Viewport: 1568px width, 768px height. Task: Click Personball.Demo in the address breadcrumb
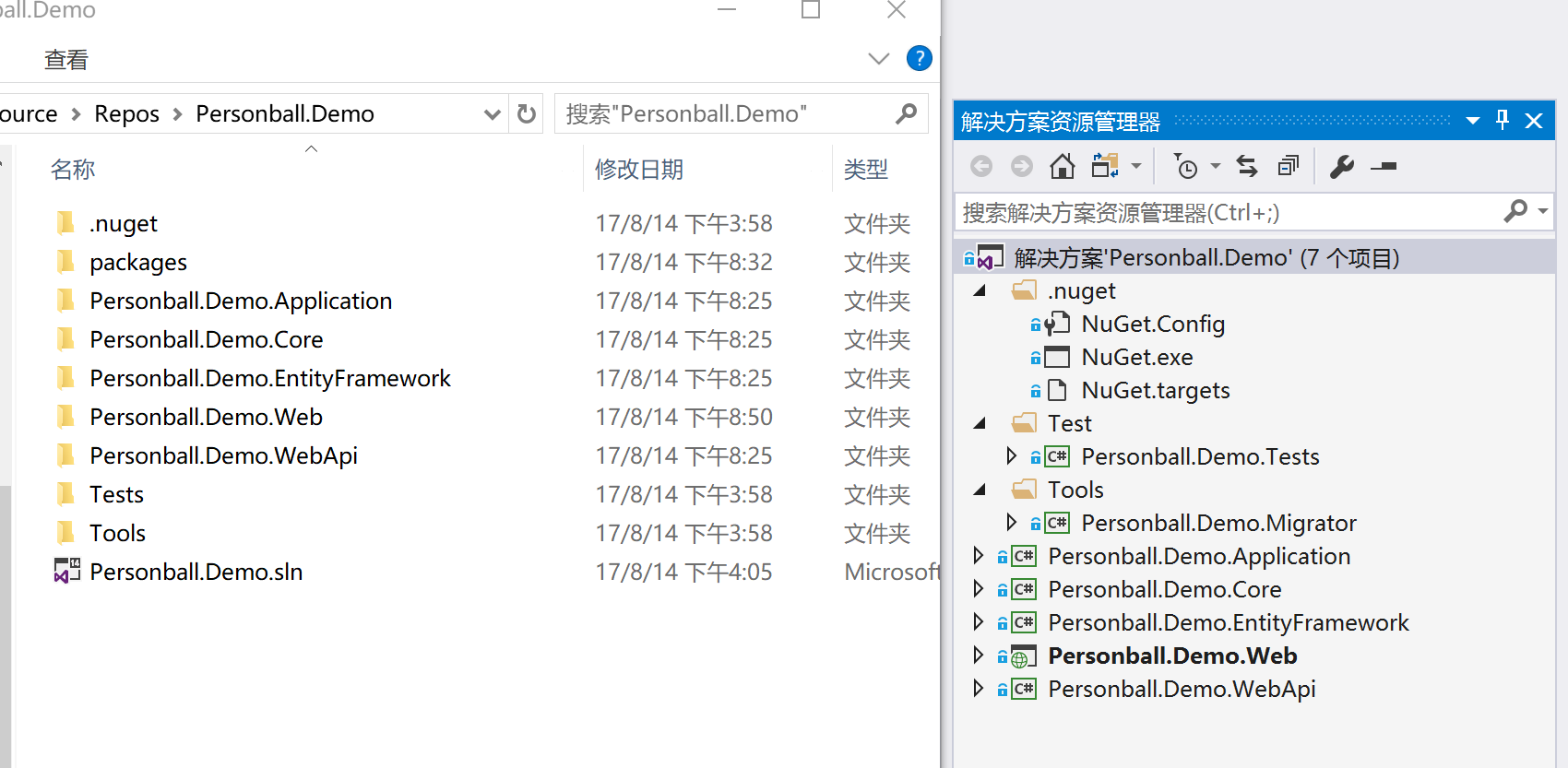coord(285,113)
